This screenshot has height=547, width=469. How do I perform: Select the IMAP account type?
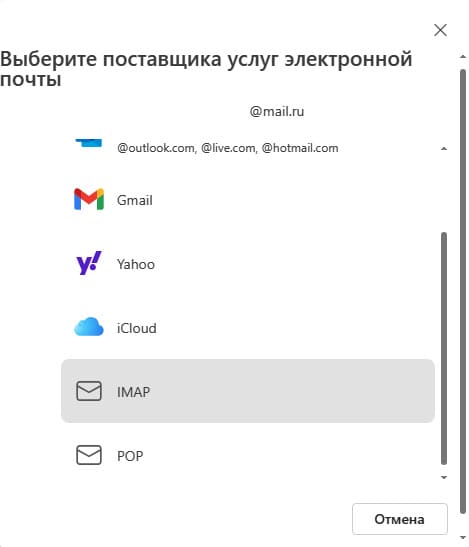pos(248,391)
